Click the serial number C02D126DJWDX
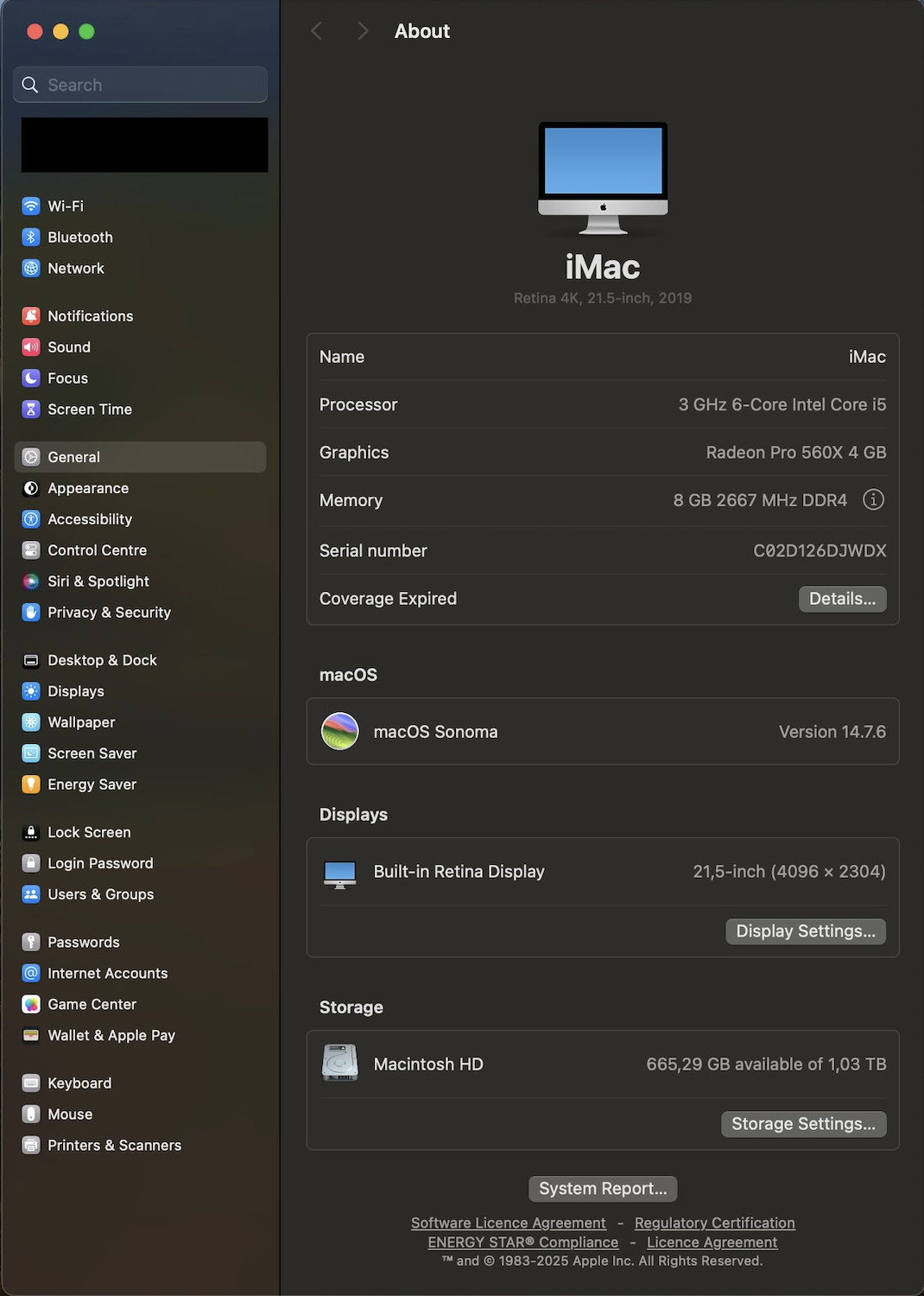 pos(820,550)
